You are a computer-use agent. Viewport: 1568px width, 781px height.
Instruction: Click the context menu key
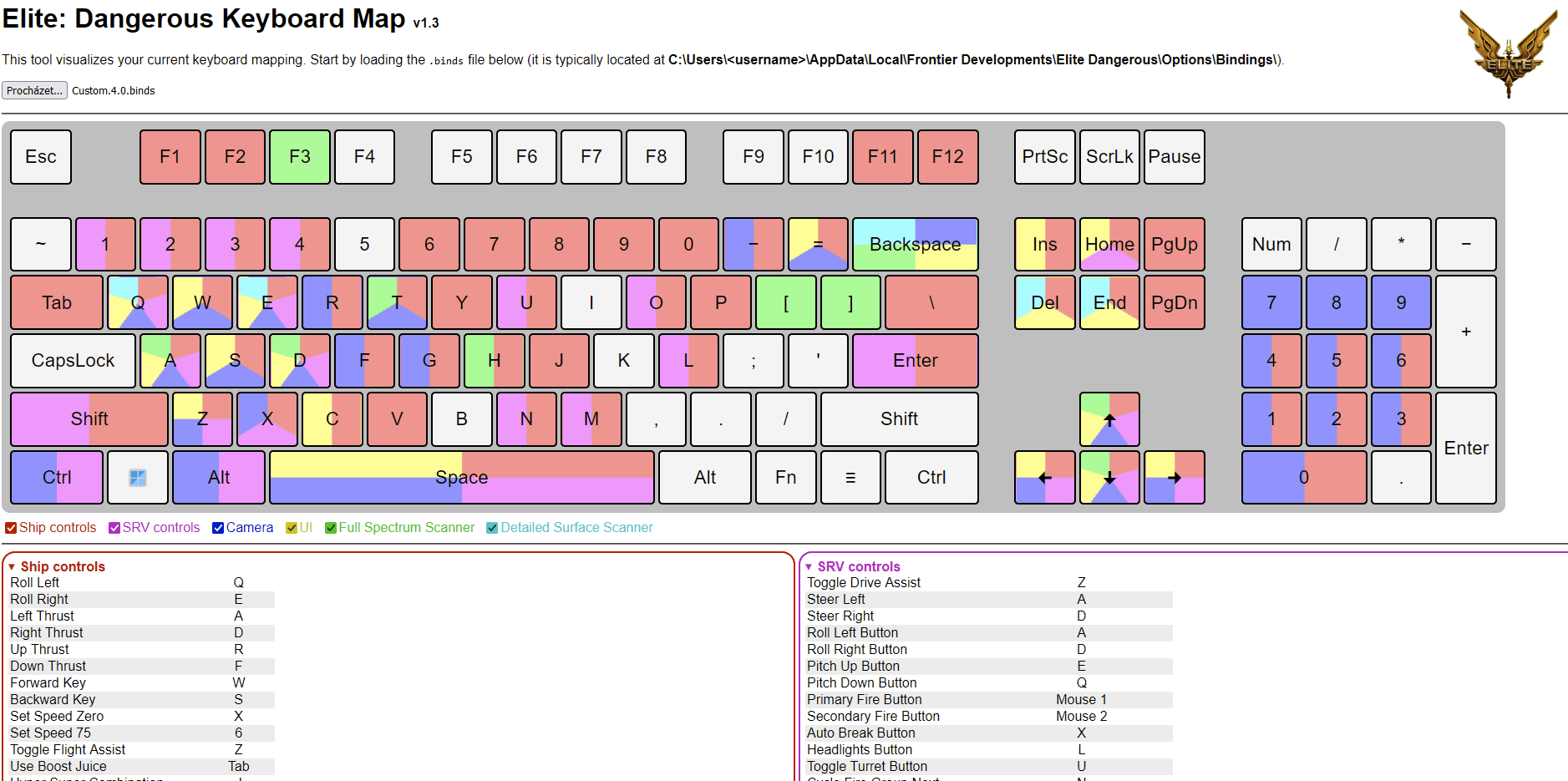click(850, 477)
